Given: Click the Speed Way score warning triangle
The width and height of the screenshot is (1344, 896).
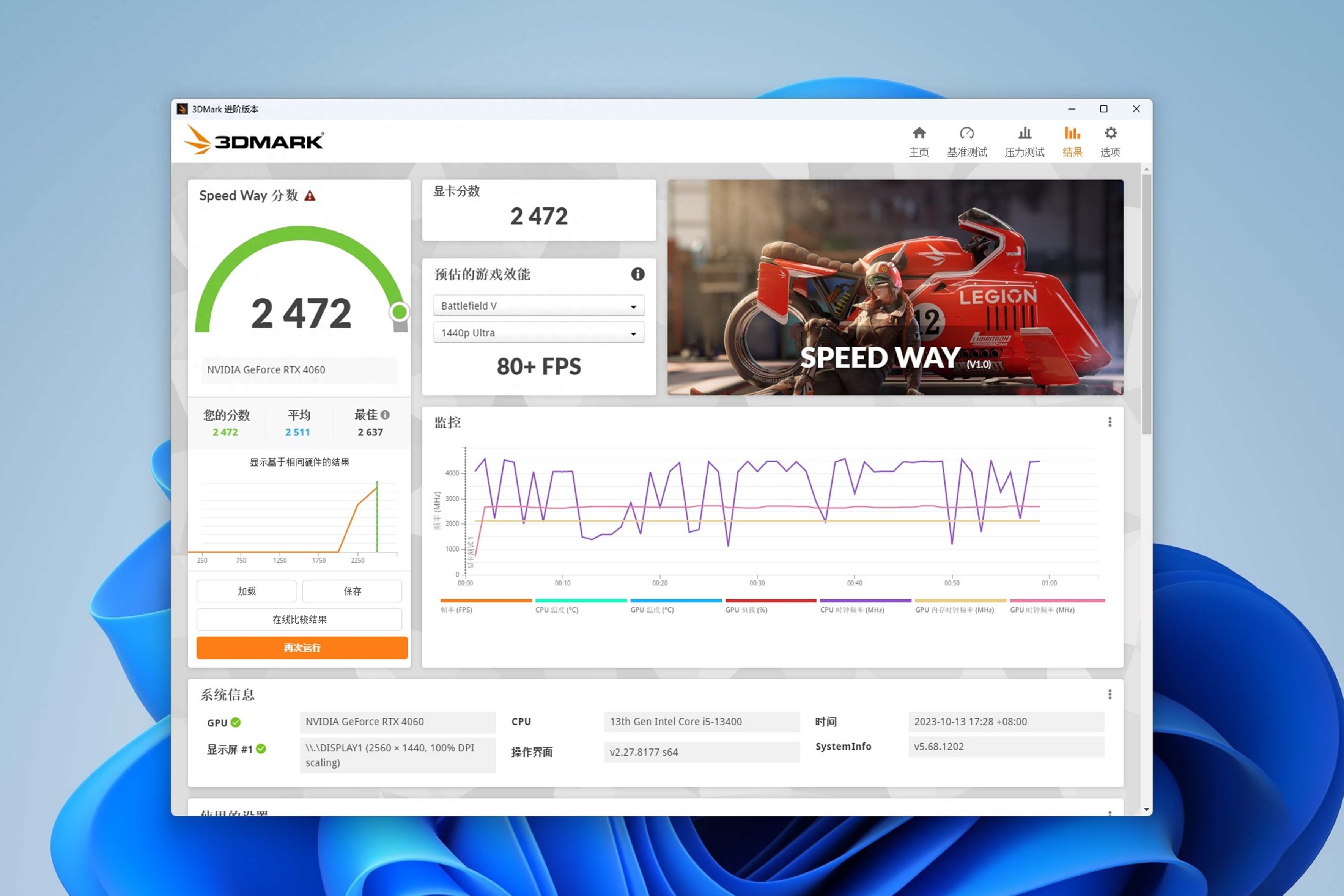Looking at the screenshot, I should pos(310,196).
